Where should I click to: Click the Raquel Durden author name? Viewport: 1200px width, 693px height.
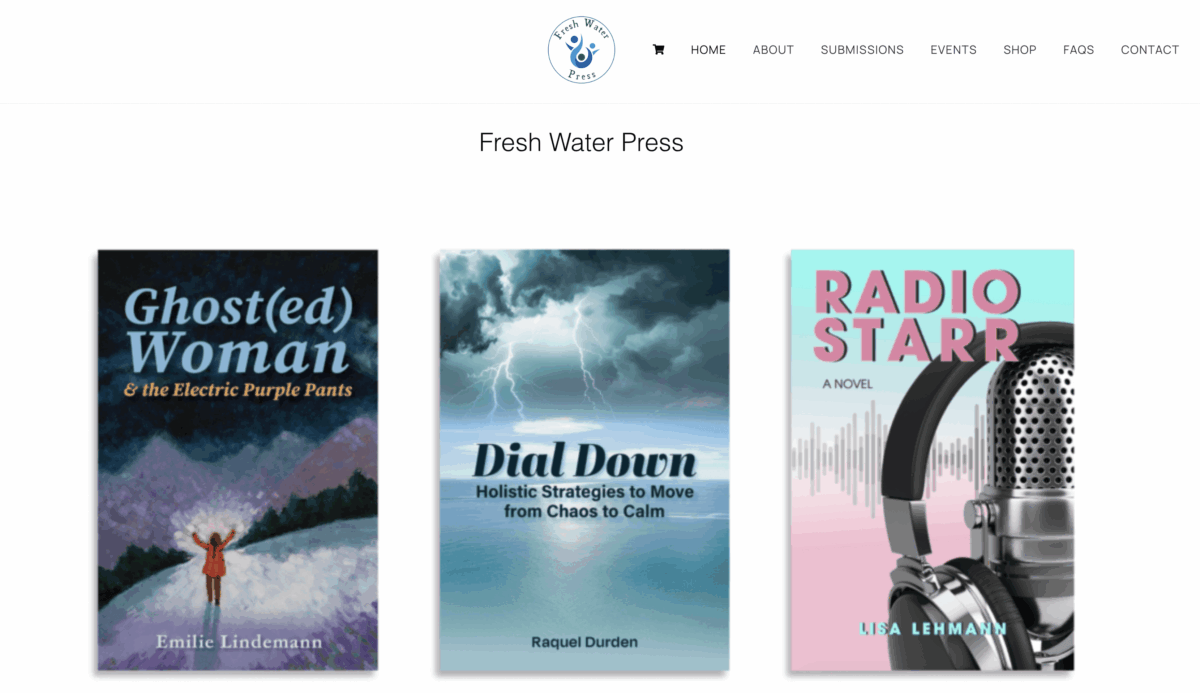coord(584,642)
